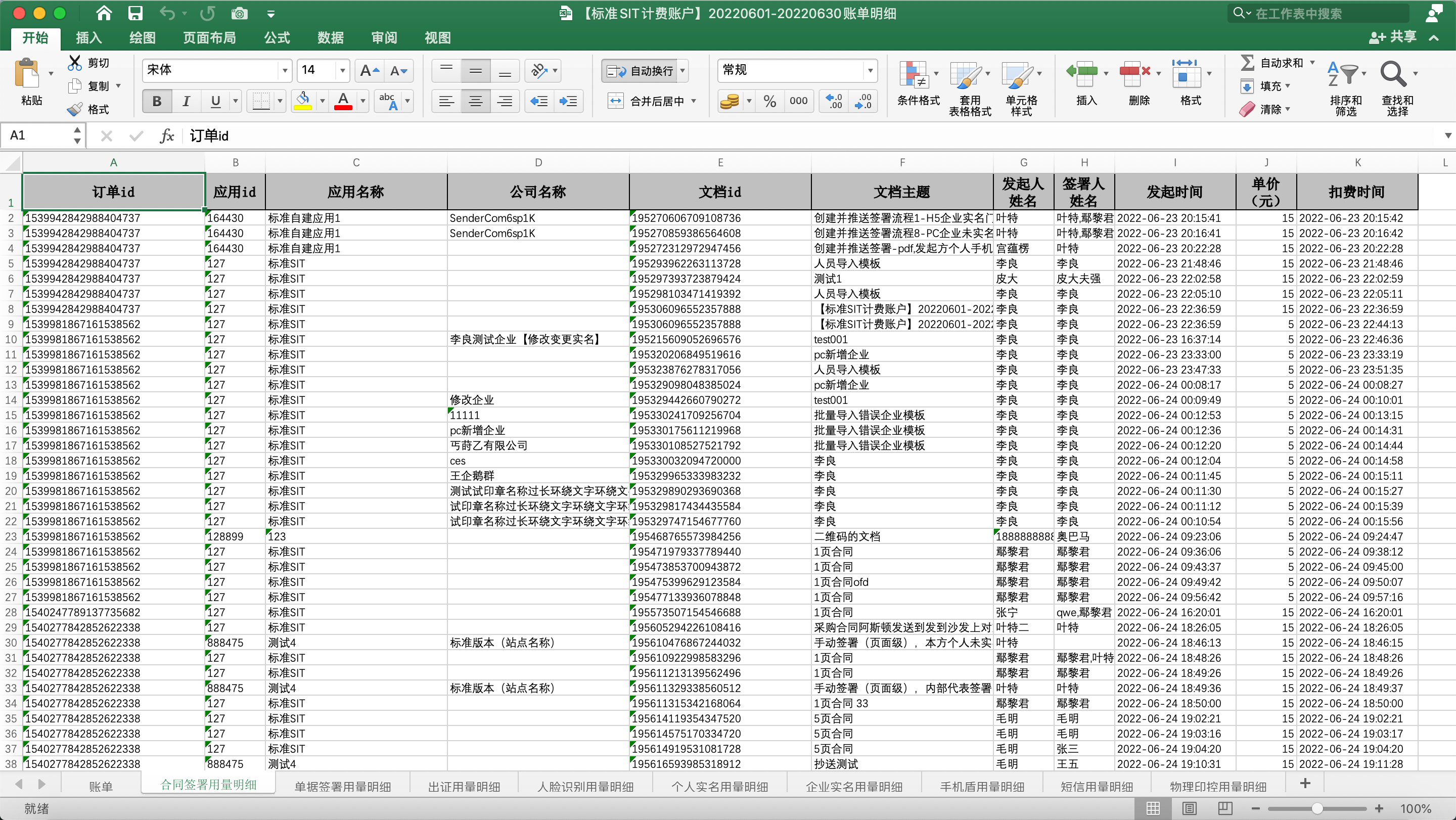Switch to the Formulas (公式) ribbon tab

tap(277, 38)
